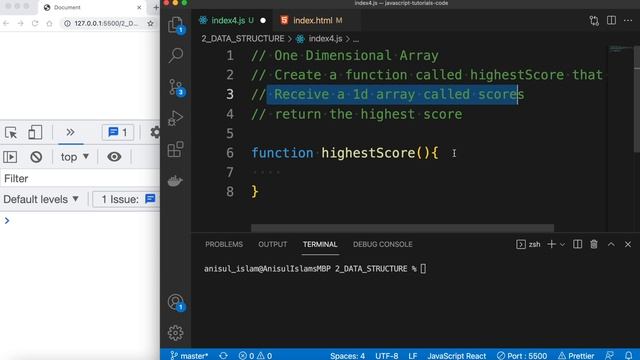The height and width of the screenshot is (360, 640).
Task: Open the Docker view in activity bar
Action: [176, 180]
